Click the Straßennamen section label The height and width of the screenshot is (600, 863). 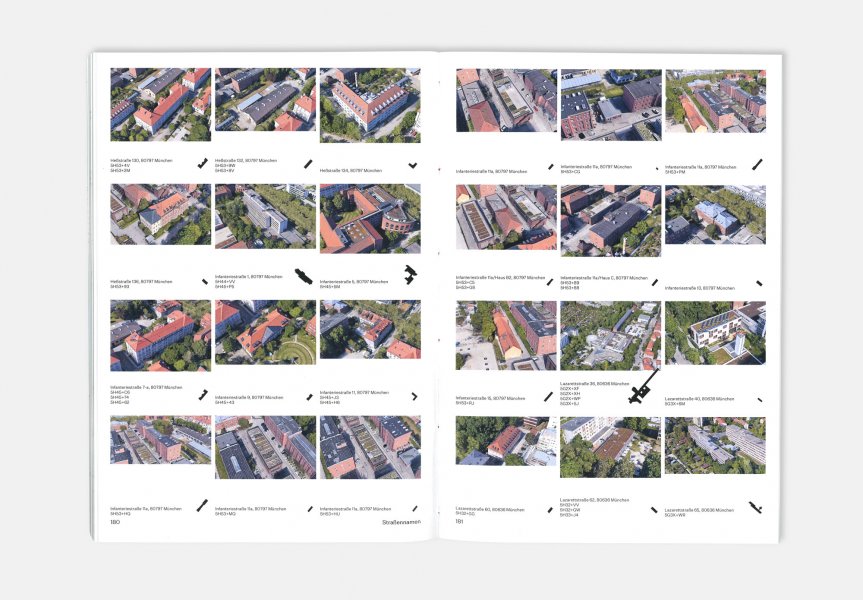(x=402, y=522)
